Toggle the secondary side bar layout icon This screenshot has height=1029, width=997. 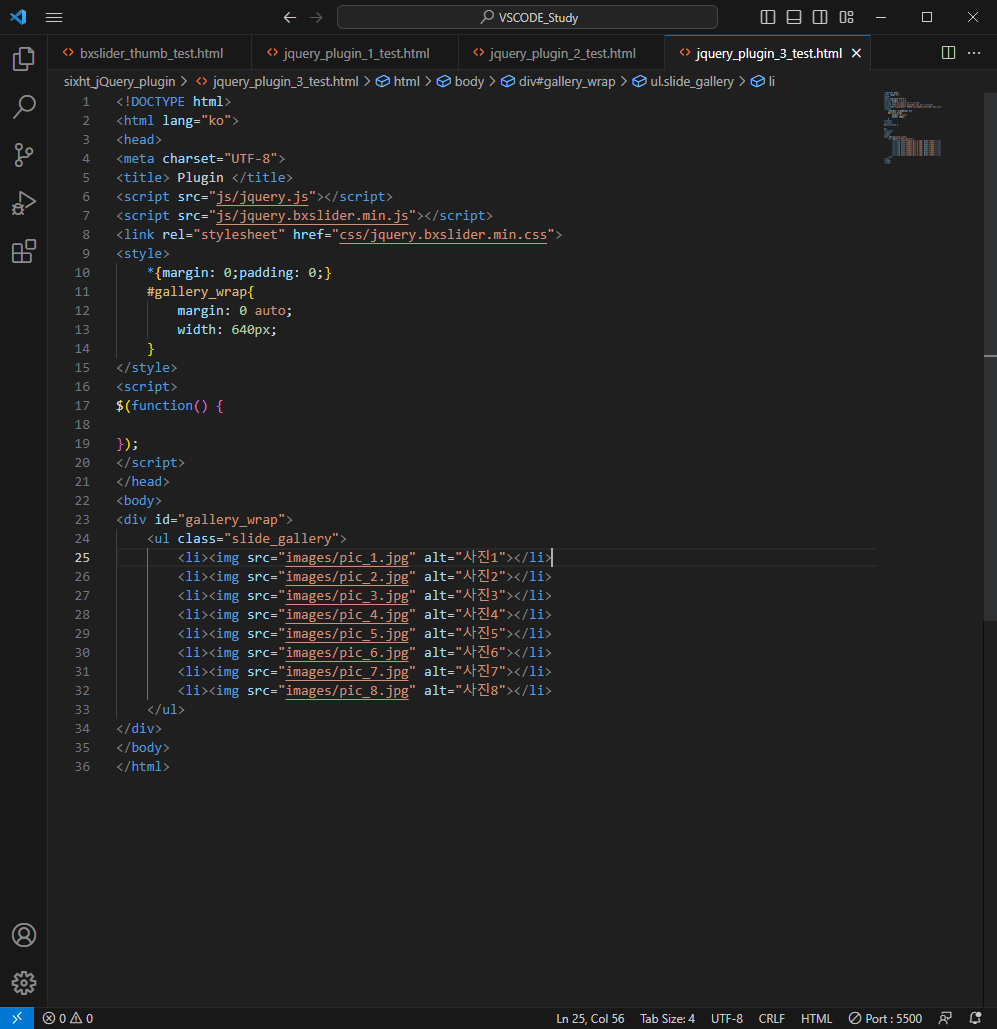[x=820, y=17]
